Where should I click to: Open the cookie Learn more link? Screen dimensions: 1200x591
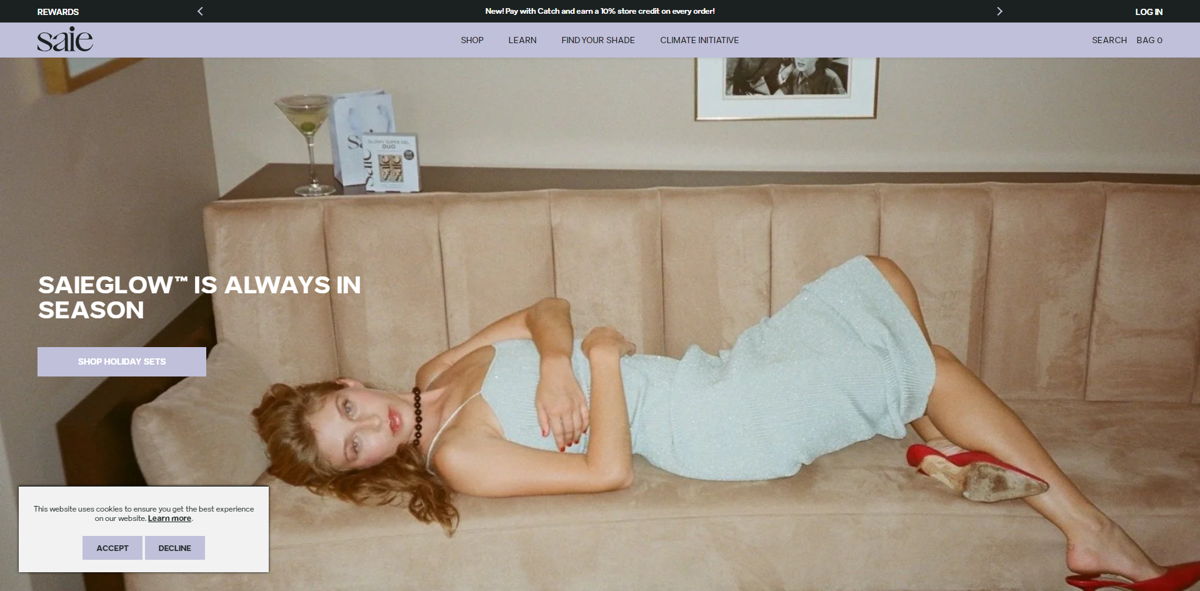click(x=169, y=518)
